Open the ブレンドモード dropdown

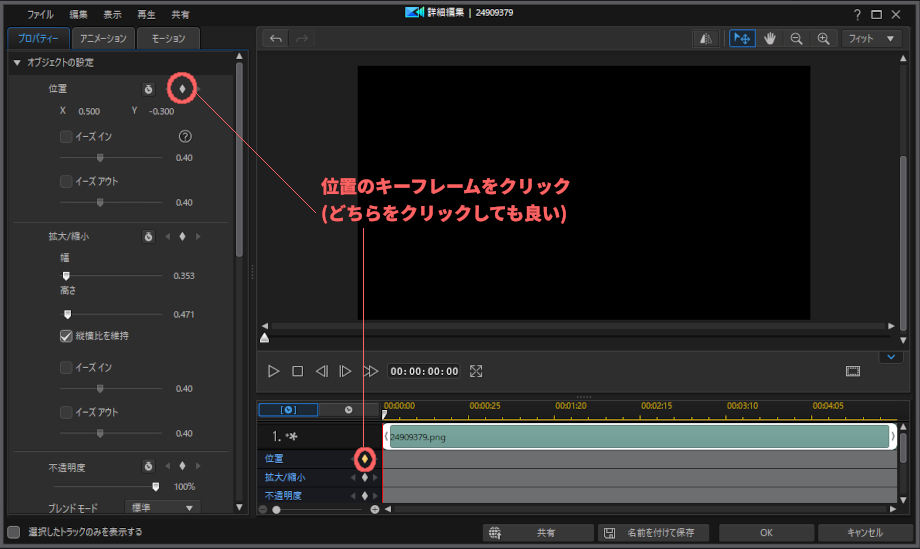161,508
